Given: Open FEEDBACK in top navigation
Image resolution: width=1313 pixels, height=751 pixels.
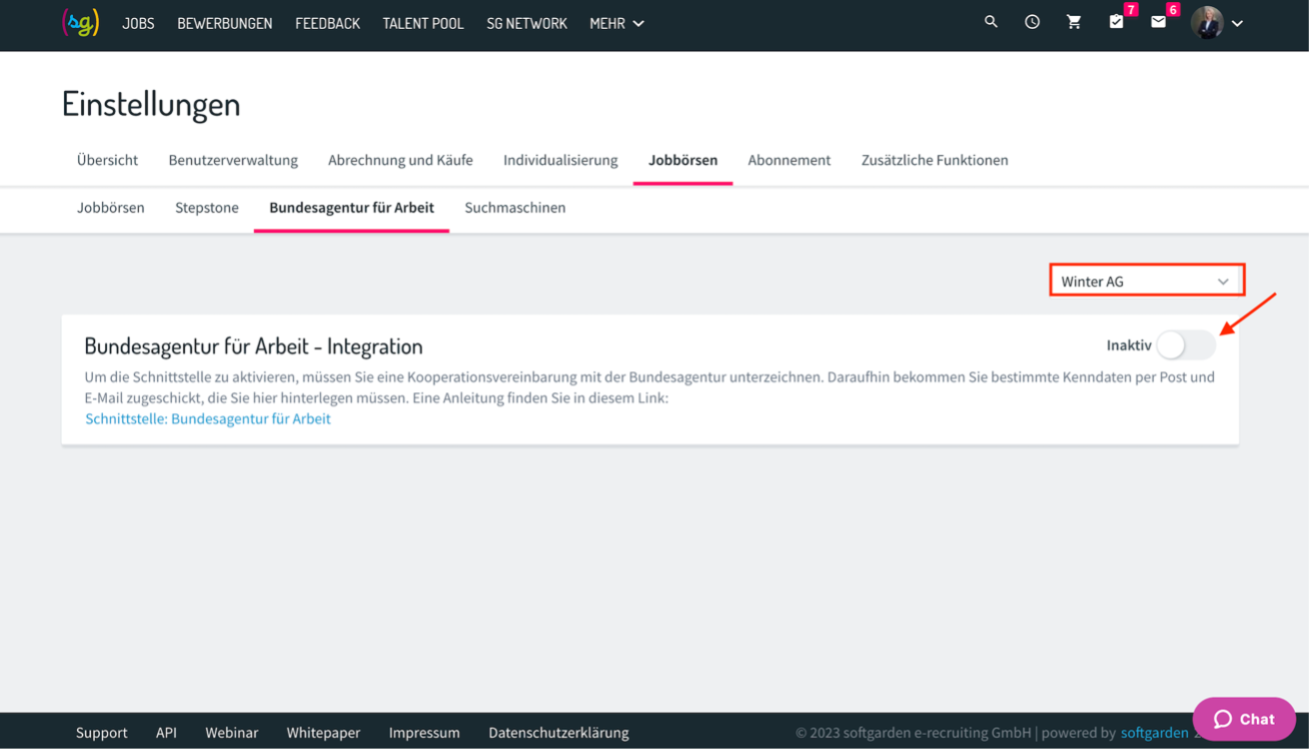Looking at the screenshot, I should pyautogui.click(x=329, y=23).
